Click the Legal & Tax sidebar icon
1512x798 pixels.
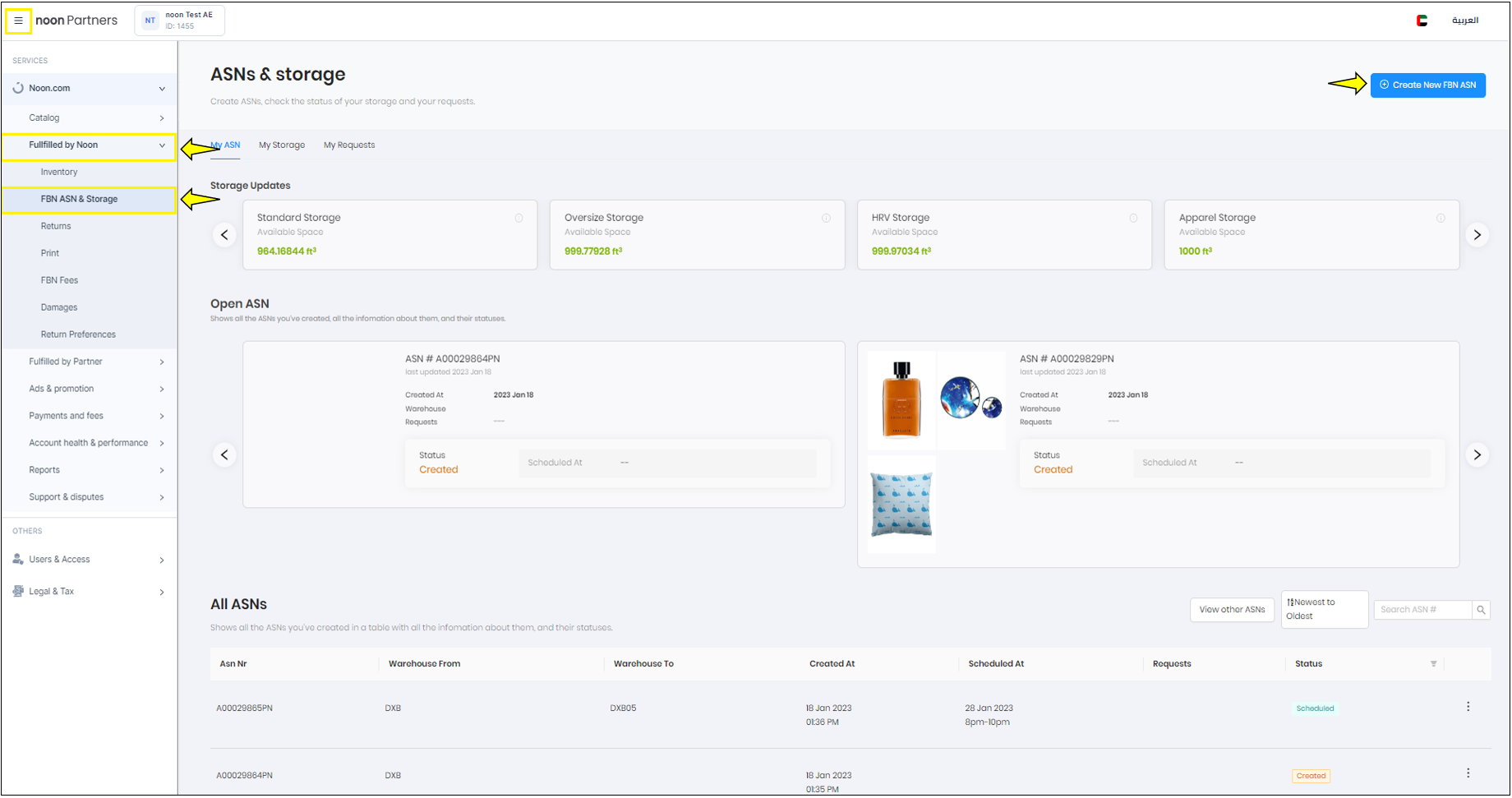point(17,591)
